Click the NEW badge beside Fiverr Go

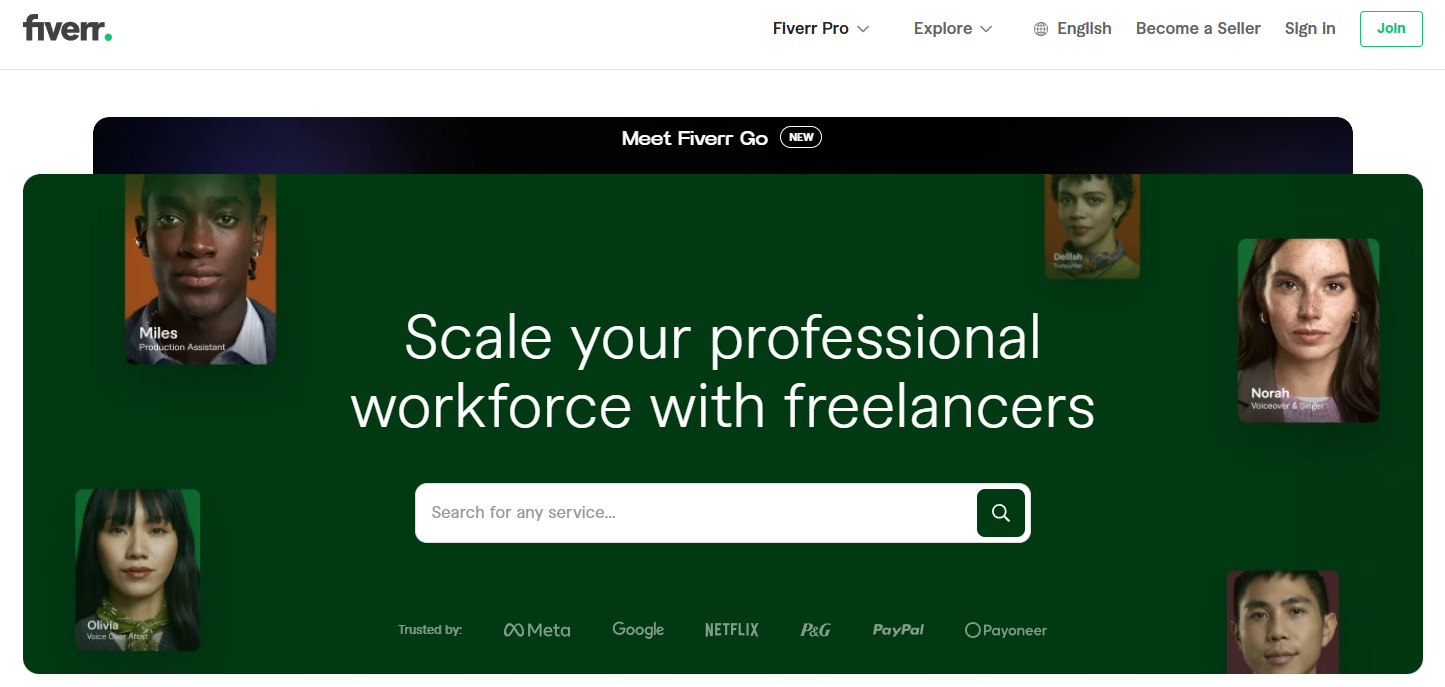[x=800, y=137]
